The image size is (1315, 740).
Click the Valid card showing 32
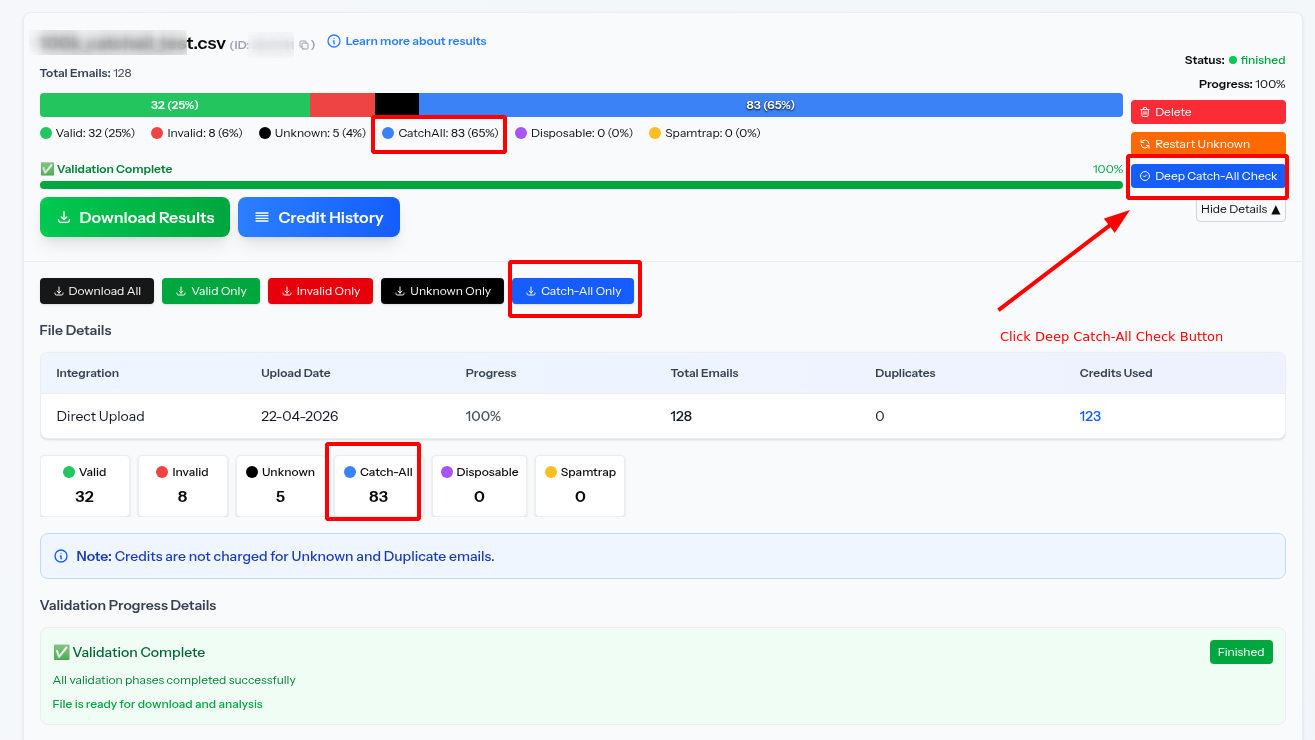click(x=85, y=486)
